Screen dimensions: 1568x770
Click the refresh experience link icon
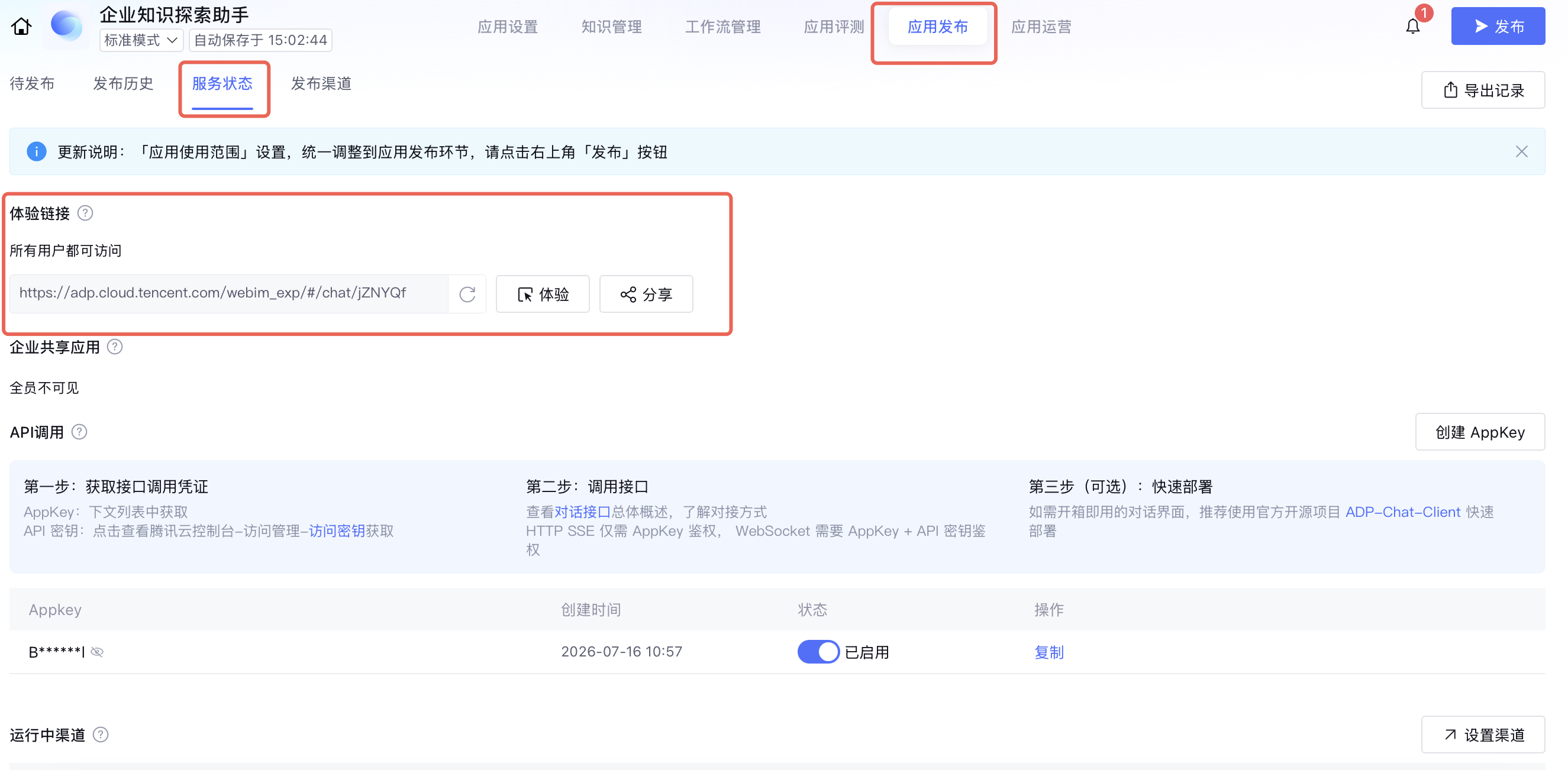467,295
